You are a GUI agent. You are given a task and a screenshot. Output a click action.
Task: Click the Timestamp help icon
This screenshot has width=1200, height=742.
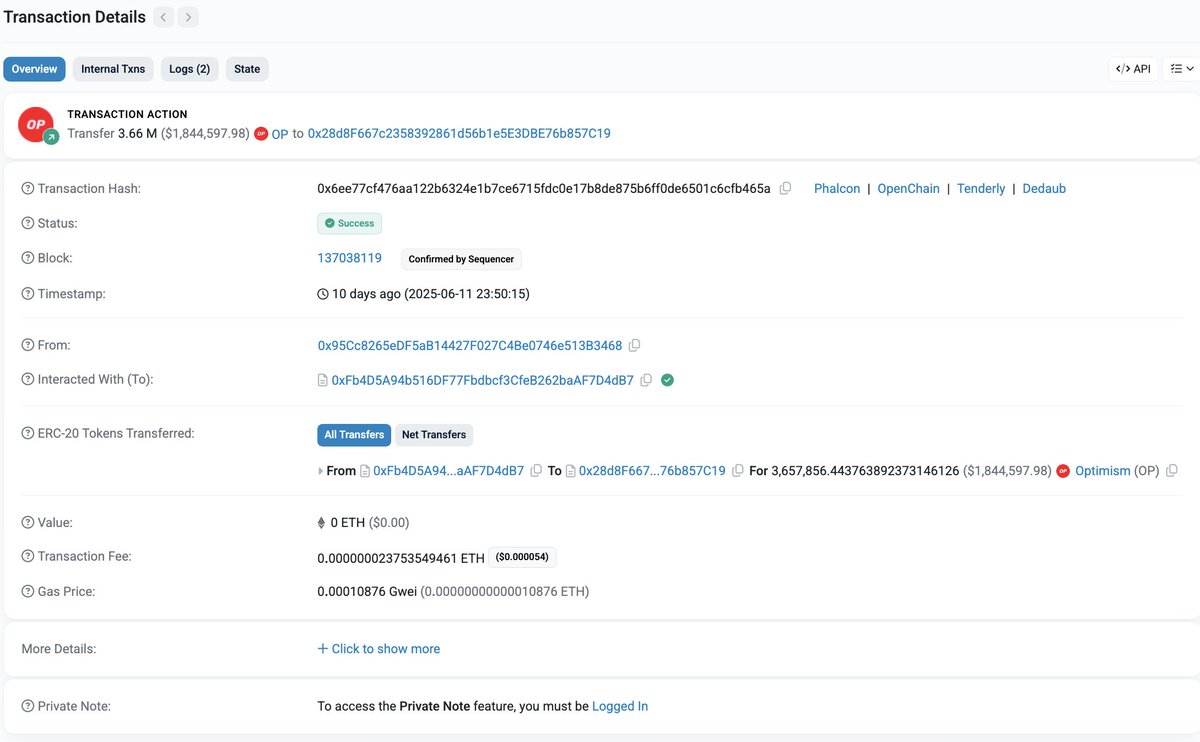[x=28, y=294]
